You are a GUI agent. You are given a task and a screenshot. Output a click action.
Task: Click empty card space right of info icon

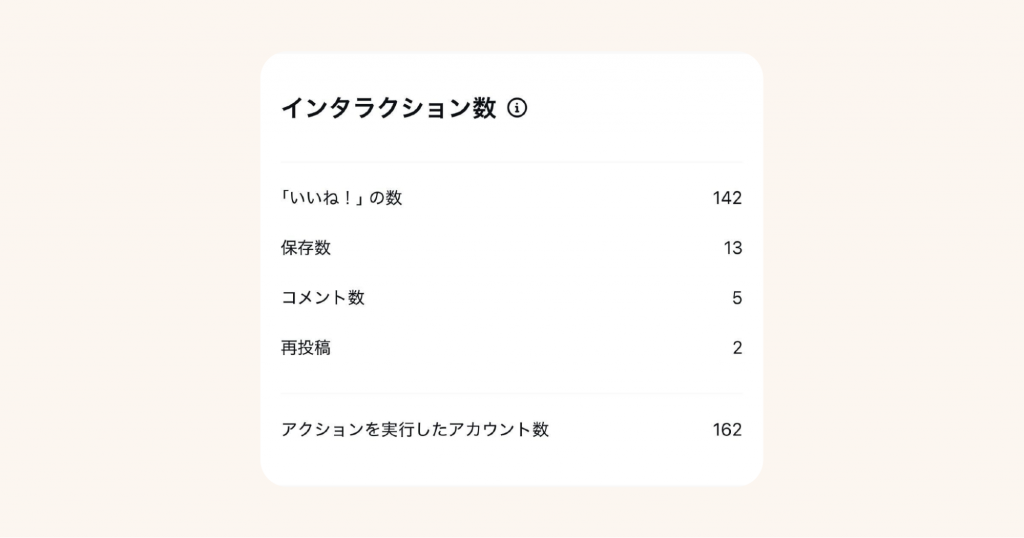point(640,108)
